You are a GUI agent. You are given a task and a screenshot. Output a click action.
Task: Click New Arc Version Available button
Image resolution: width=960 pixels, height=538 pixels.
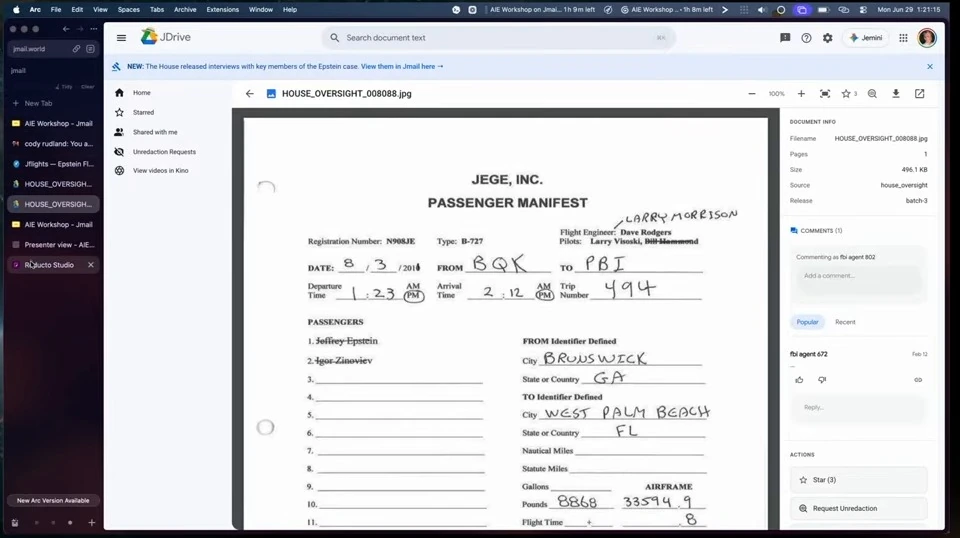tap(53, 501)
